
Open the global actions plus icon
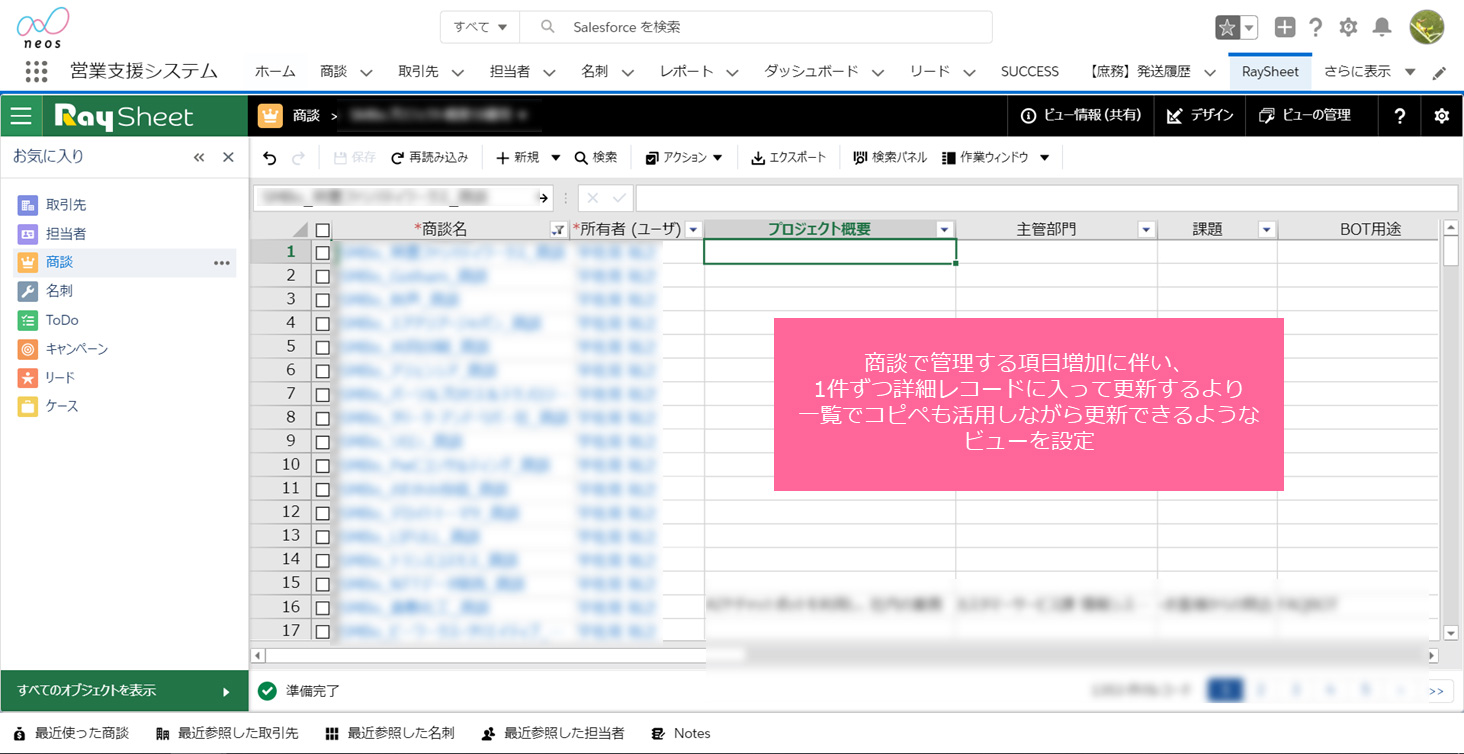point(1286,28)
